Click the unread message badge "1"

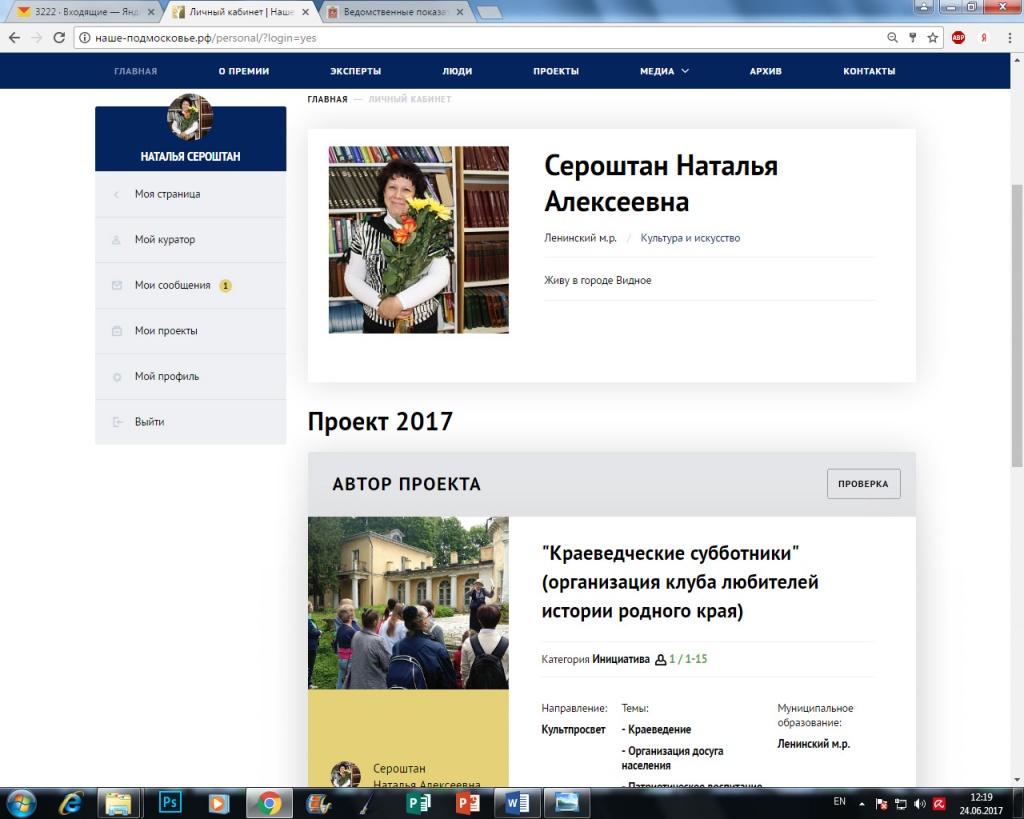[225, 285]
